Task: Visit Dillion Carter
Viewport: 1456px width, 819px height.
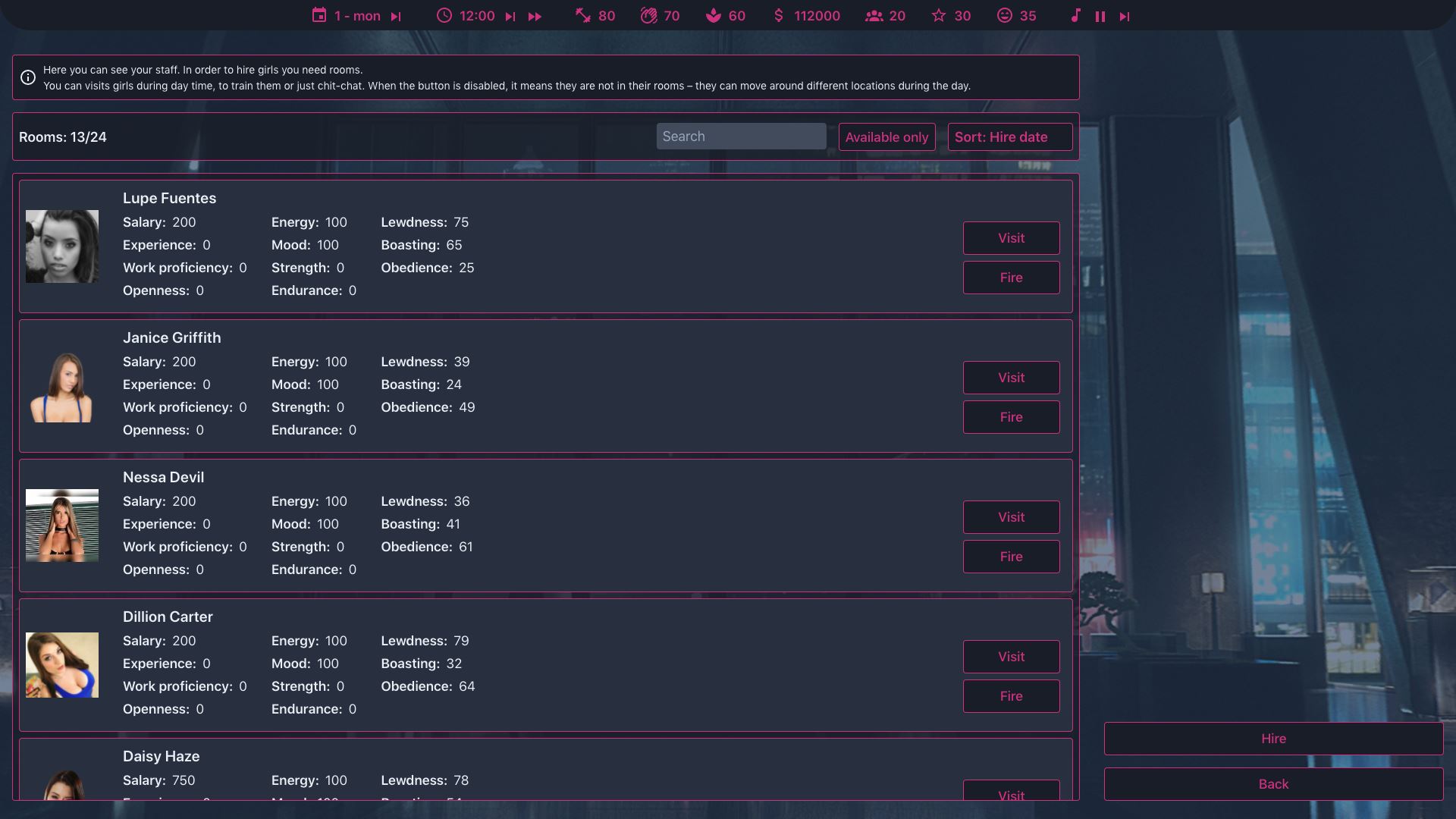Action: [1011, 657]
